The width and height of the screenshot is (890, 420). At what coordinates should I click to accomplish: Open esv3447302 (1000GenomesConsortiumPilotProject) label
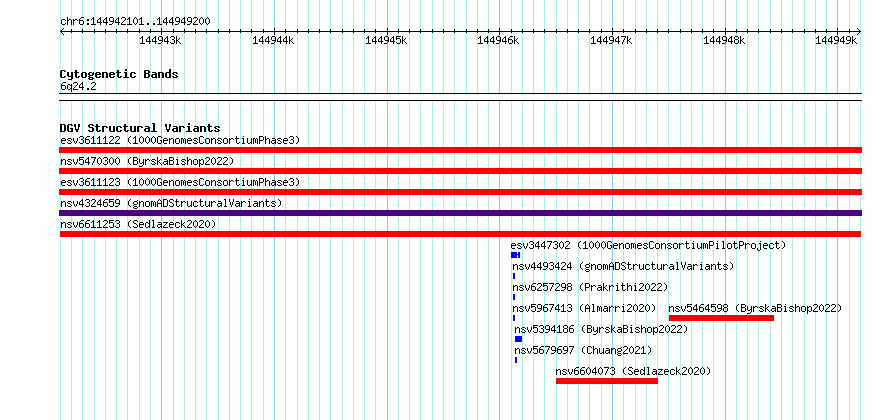point(648,245)
